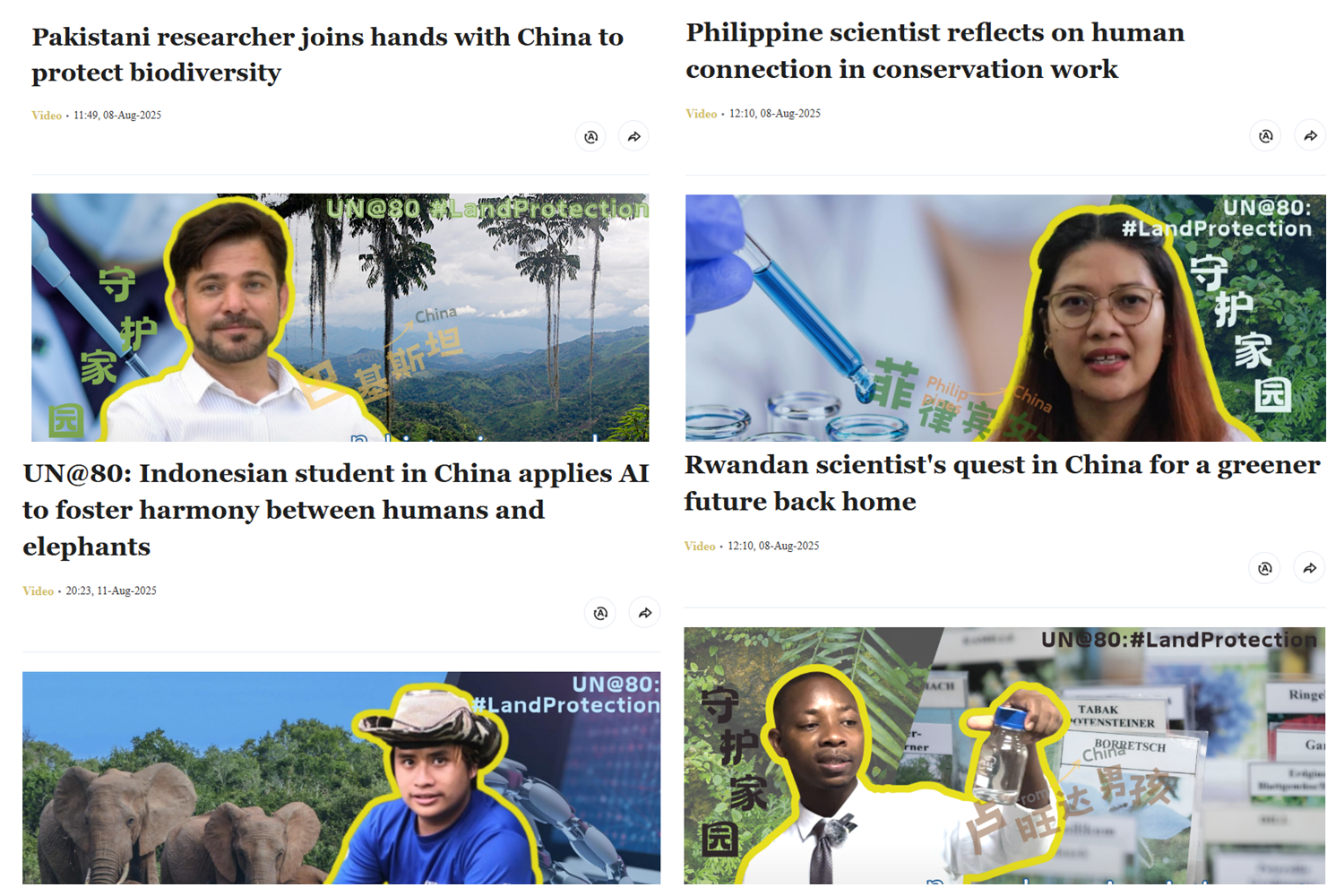Open headline 'Philippine scientist reflects on human connection'
The image size is (1344, 896).
[x=935, y=51]
